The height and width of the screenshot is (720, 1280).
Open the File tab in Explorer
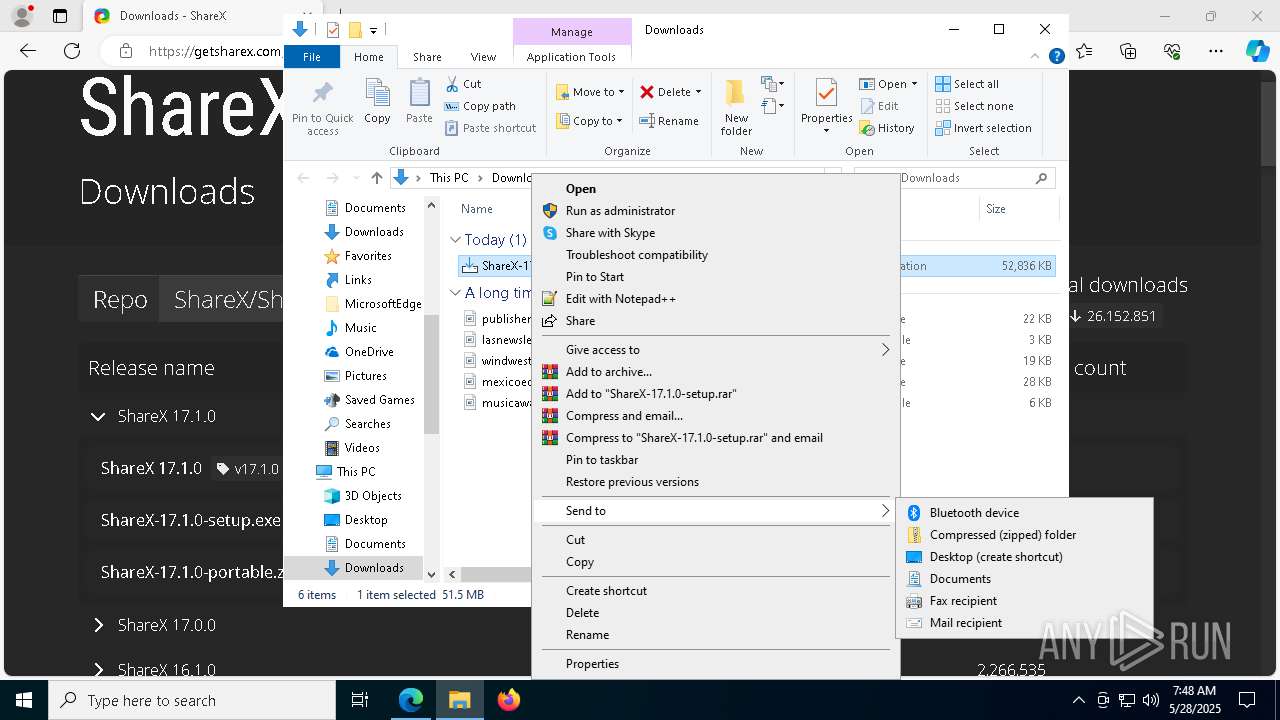tap(312, 57)
